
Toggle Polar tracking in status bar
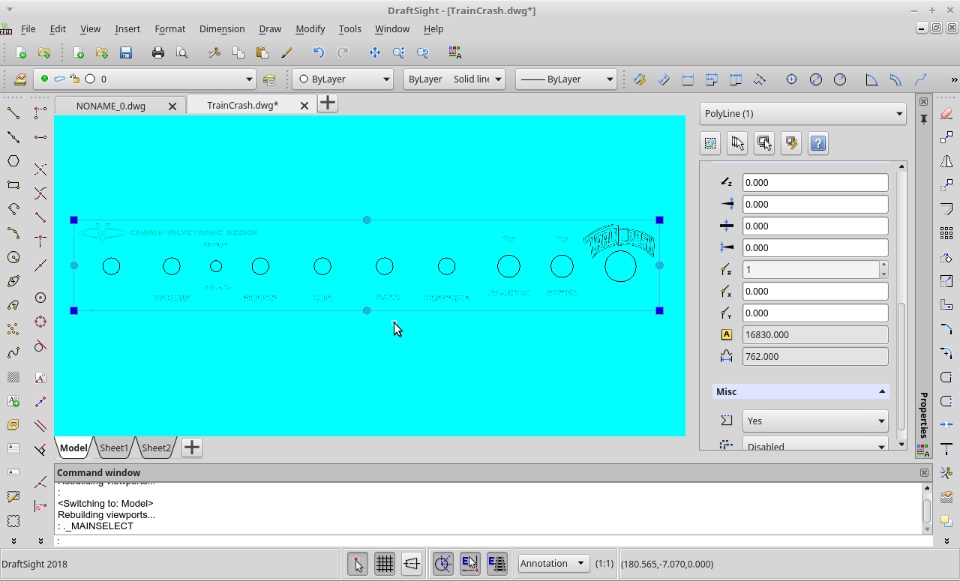[443, 564]
